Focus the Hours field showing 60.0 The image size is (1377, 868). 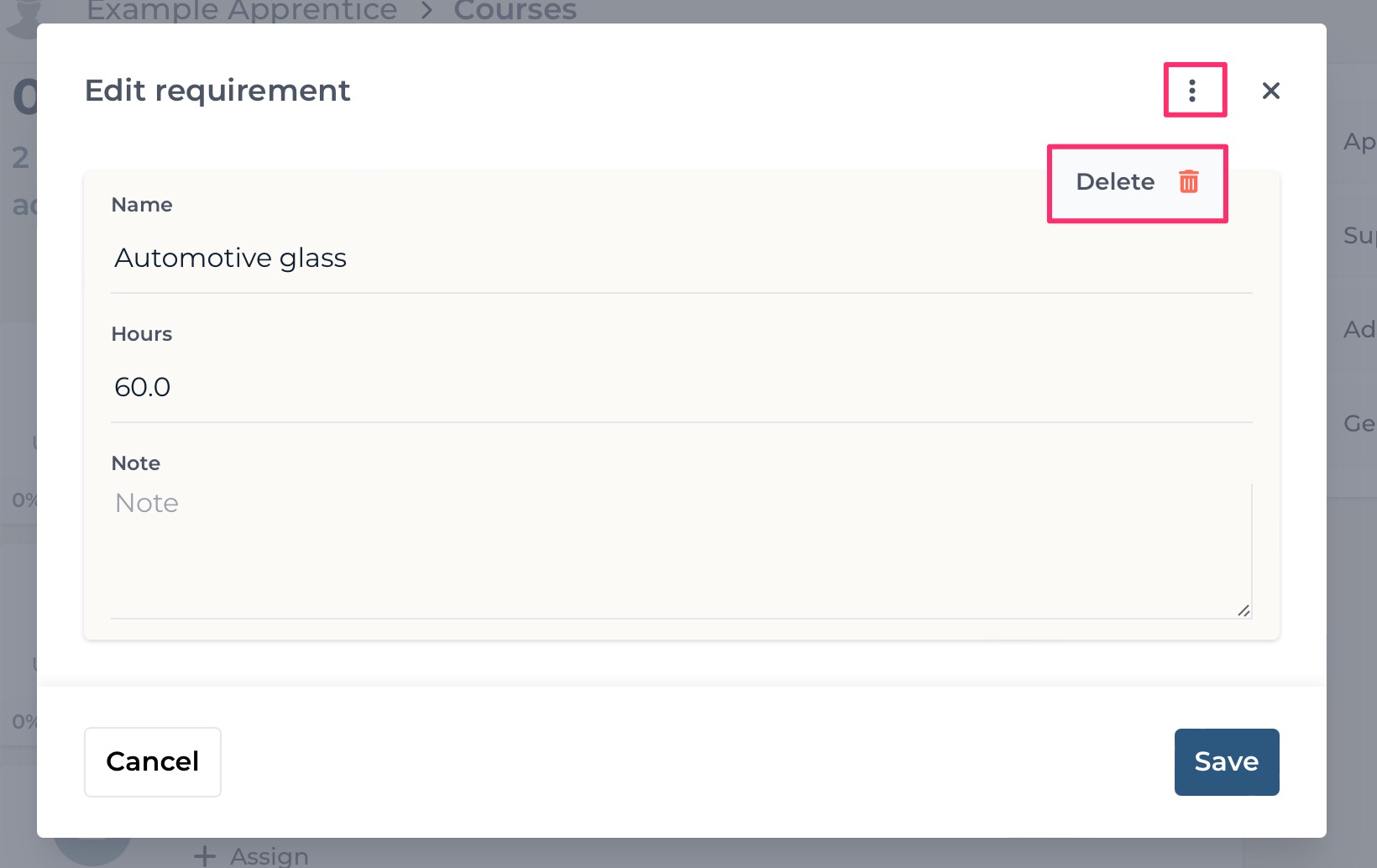point(681,387)
